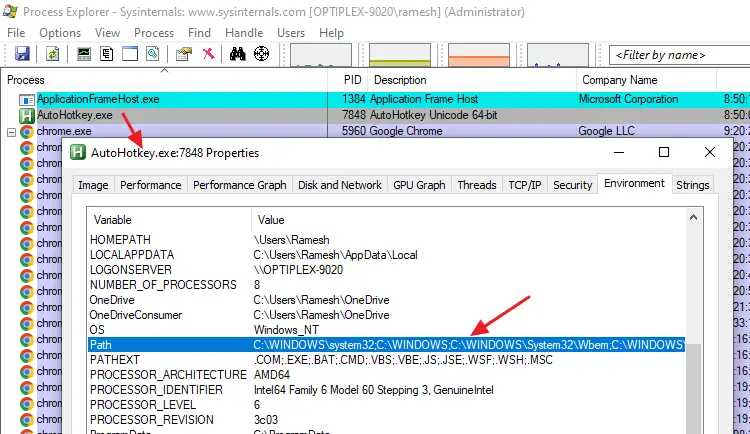Select the PROCESSOR_ARCHITECTURE variable row
Screen dimensions: 750x434
(386, 375)
